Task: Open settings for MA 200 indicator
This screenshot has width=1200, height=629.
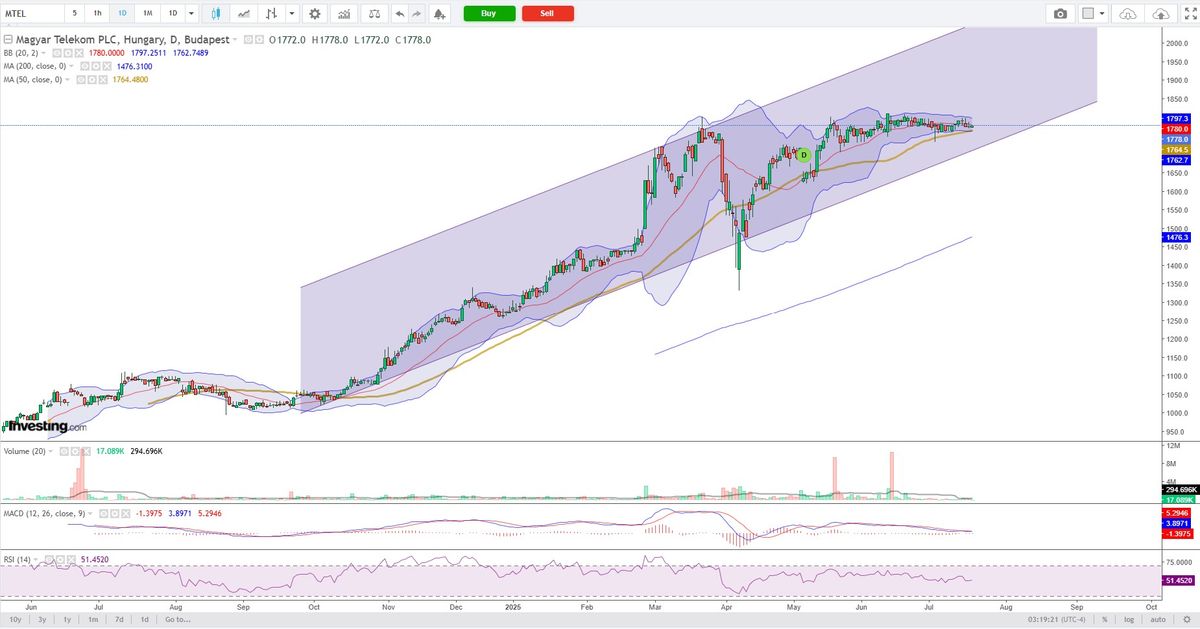Action: (97, 66)
